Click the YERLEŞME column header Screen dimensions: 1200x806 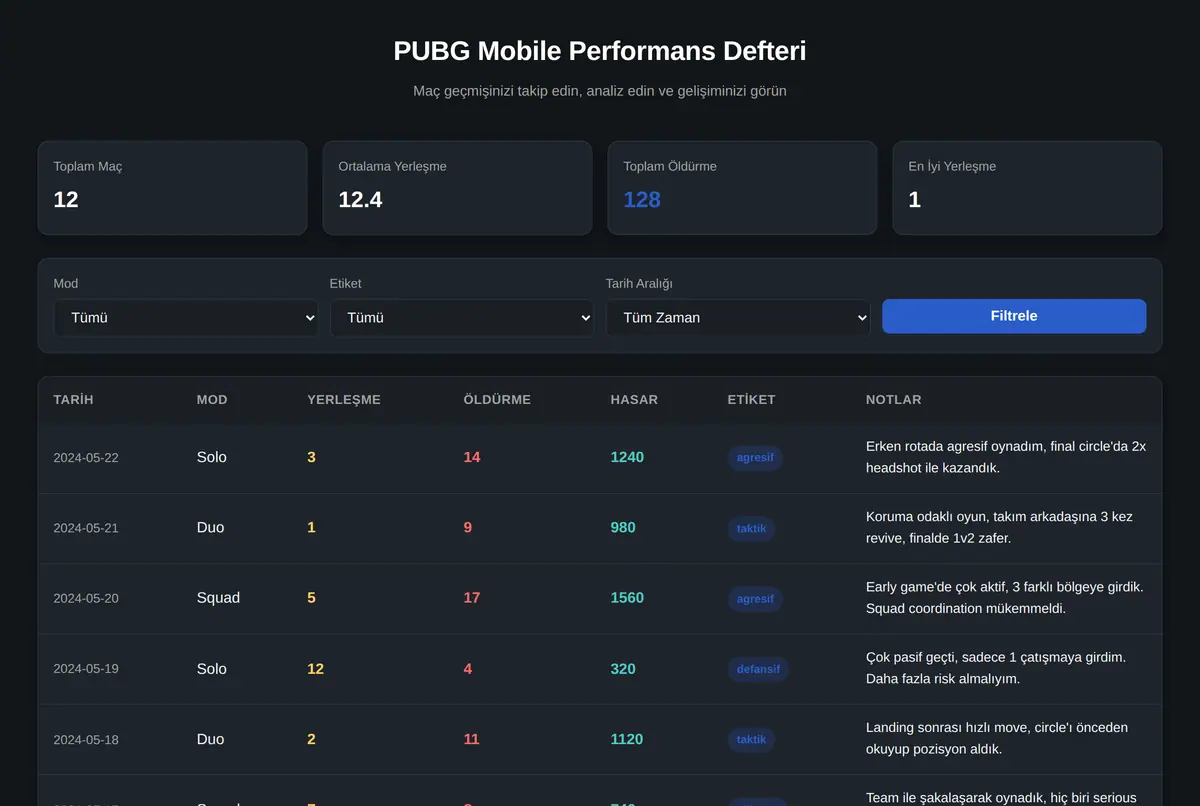pyautogui.click(x=344, y=399)
